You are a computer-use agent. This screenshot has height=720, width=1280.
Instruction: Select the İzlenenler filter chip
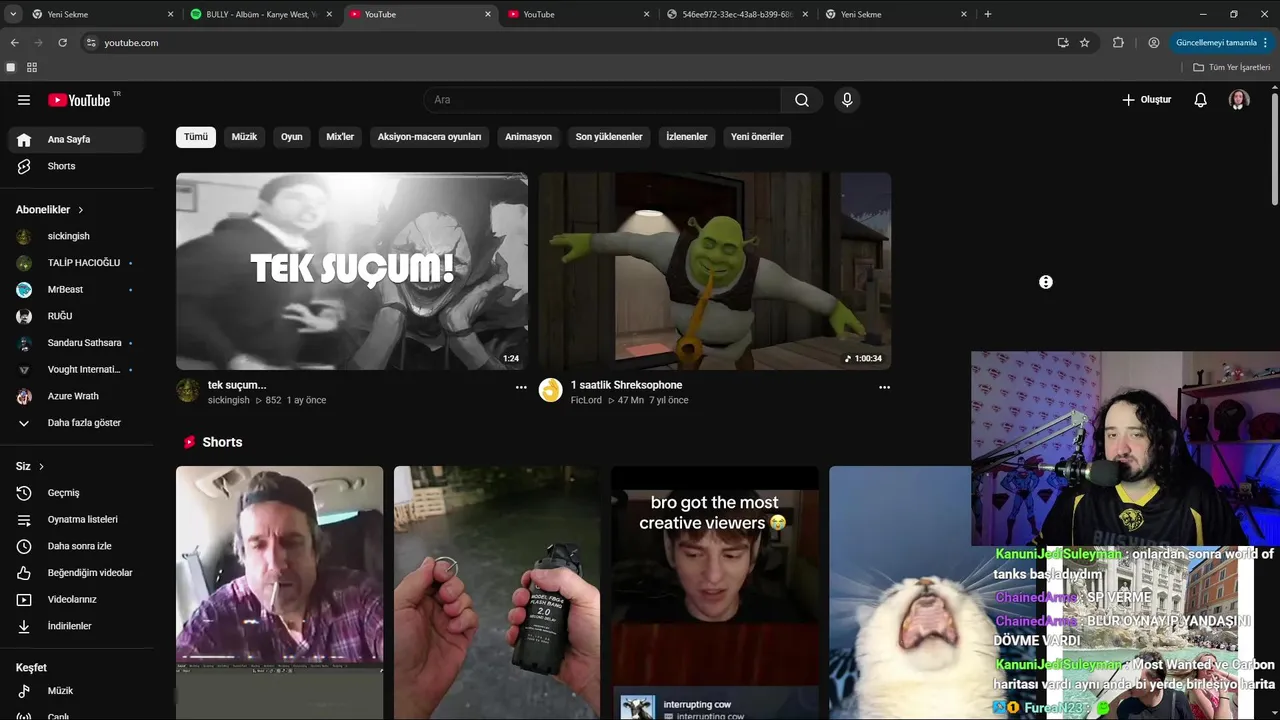tap(687, 137)
